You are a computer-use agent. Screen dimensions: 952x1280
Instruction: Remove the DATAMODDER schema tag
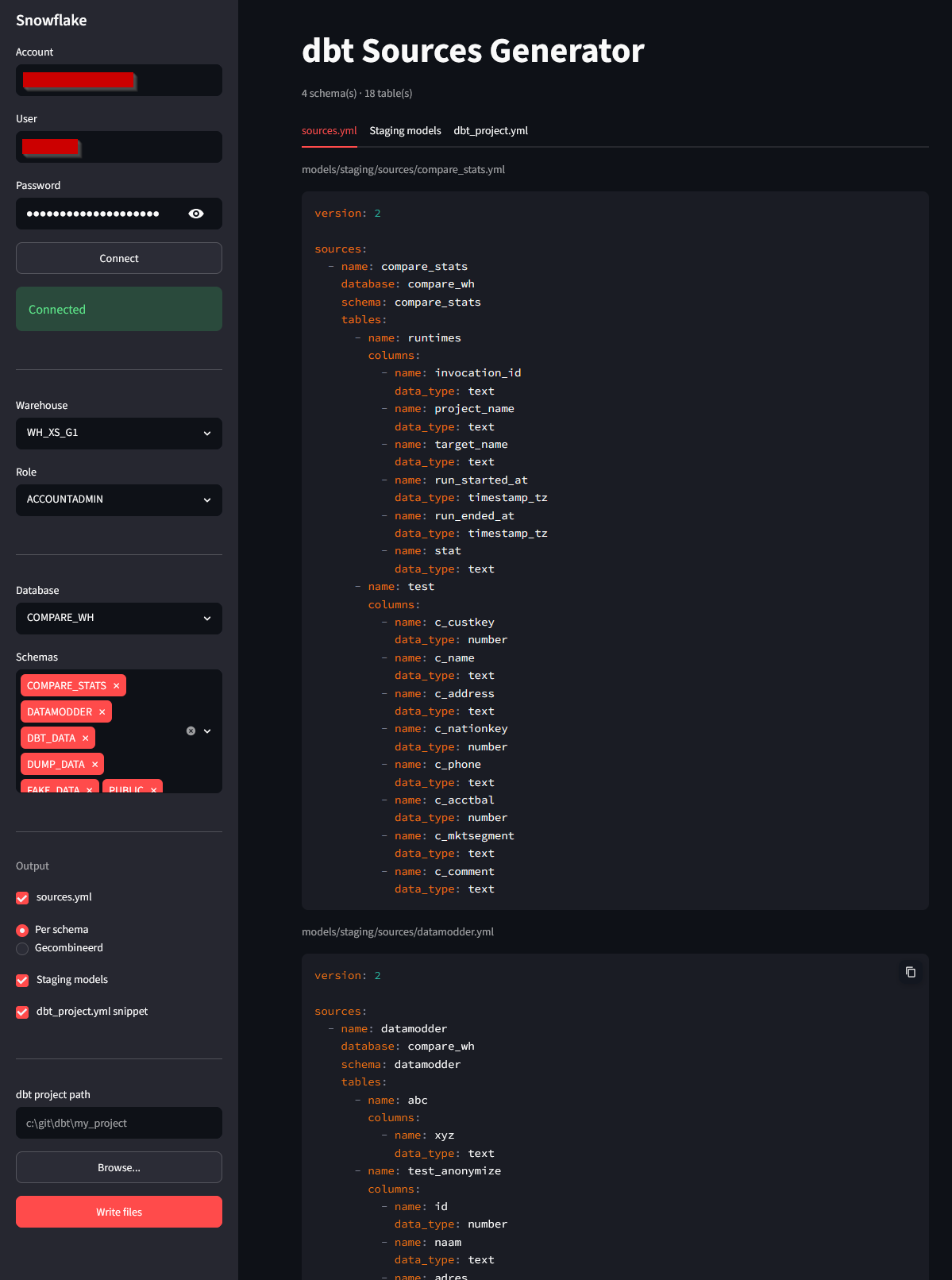[102, 712]
